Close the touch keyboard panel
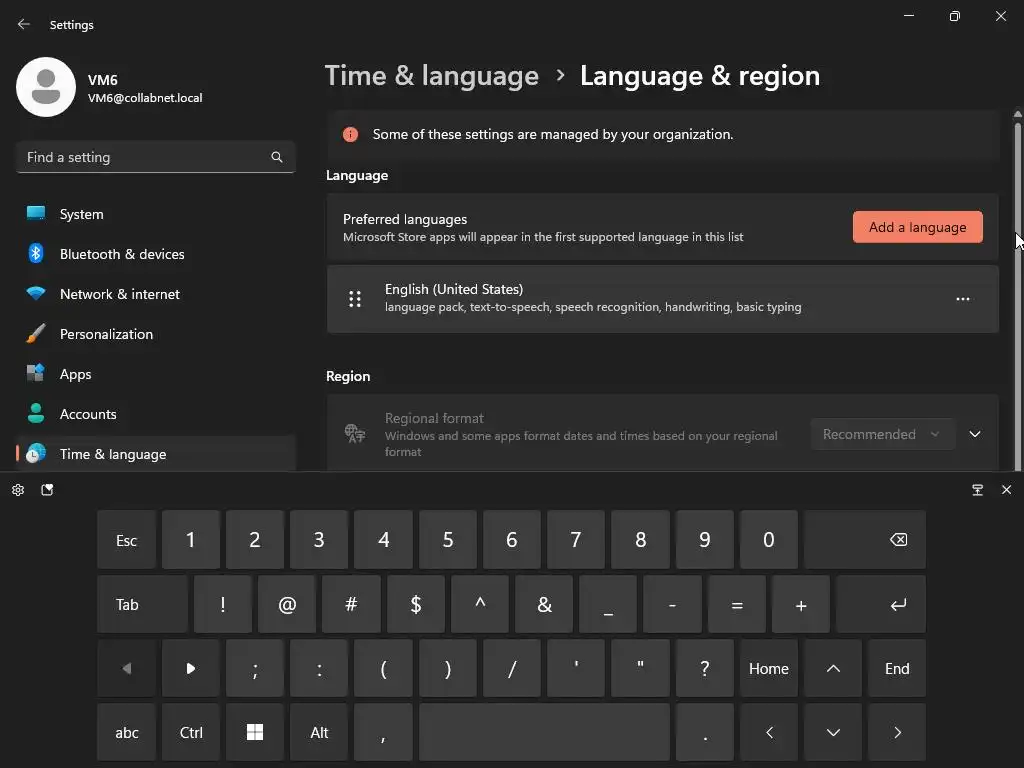1024x768 pixels. (x=1006, y=490)
